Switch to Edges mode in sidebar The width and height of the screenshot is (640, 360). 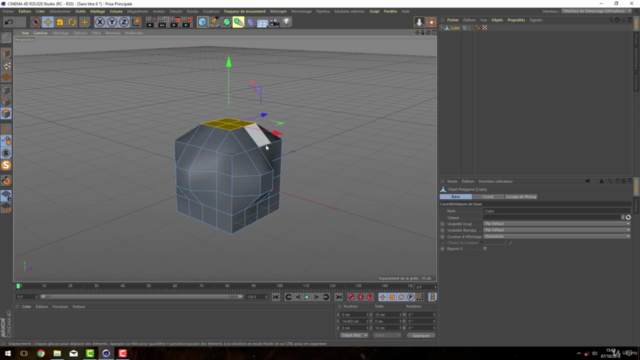point(6,102)
